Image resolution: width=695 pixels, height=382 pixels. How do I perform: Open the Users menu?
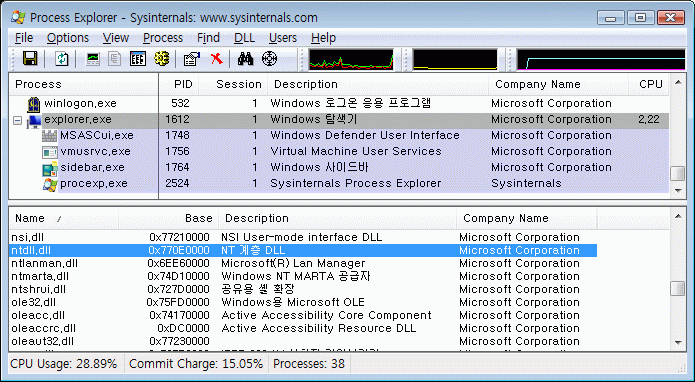coord(283,38)
